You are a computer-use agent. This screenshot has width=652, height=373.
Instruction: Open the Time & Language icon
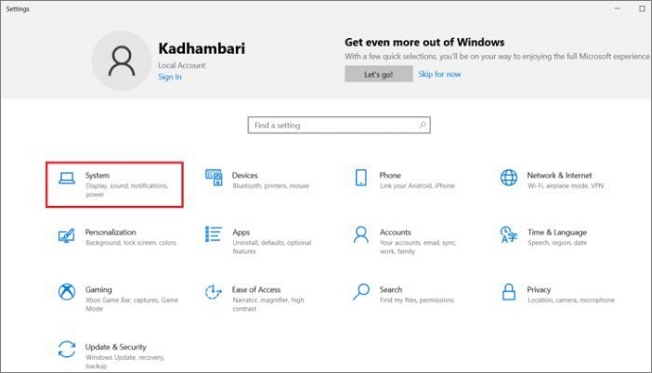[x=509, y=235]
